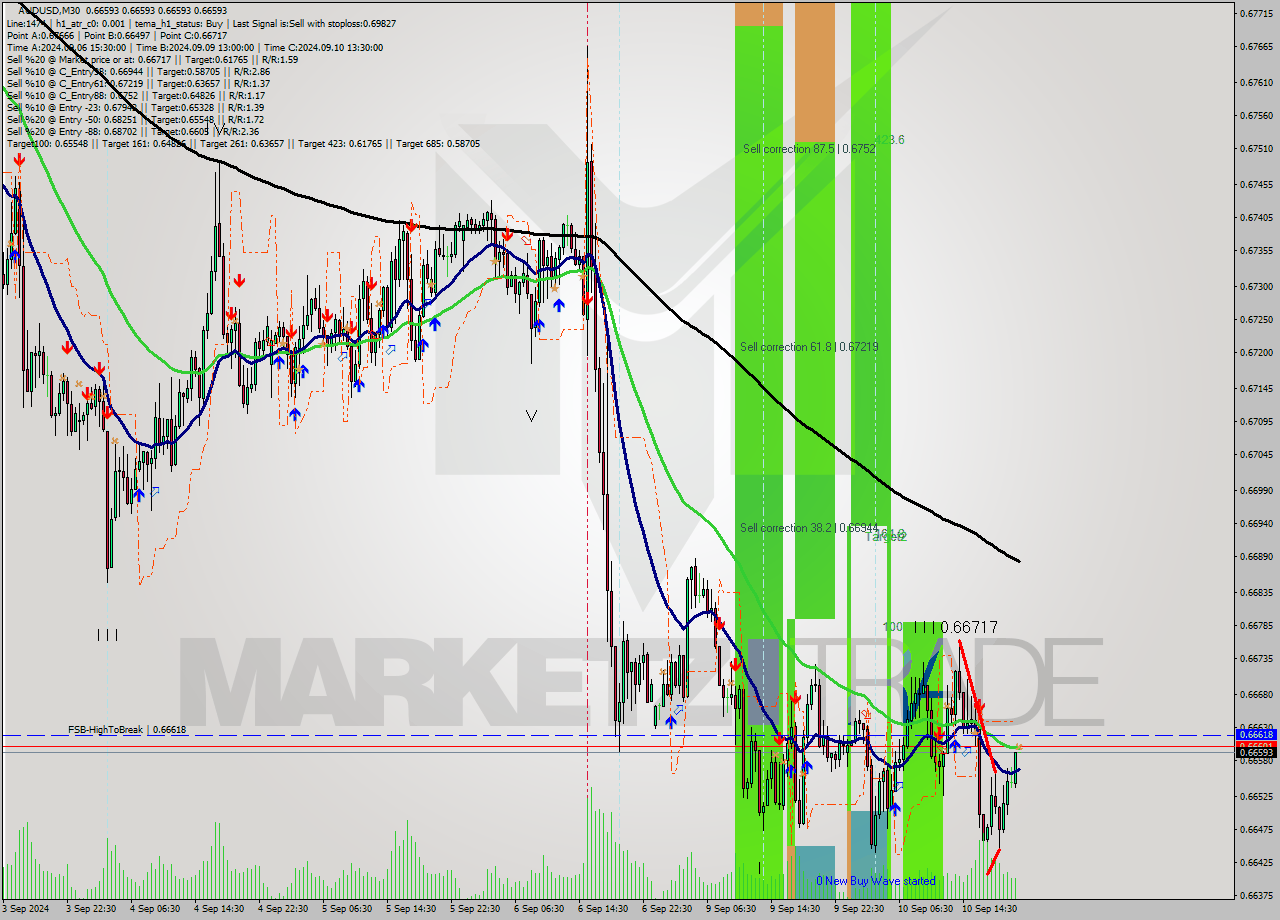Click the black 0.66593 current price tag
The width and height of the screenshot is (1280, 920).
[x=1257, y=752]
